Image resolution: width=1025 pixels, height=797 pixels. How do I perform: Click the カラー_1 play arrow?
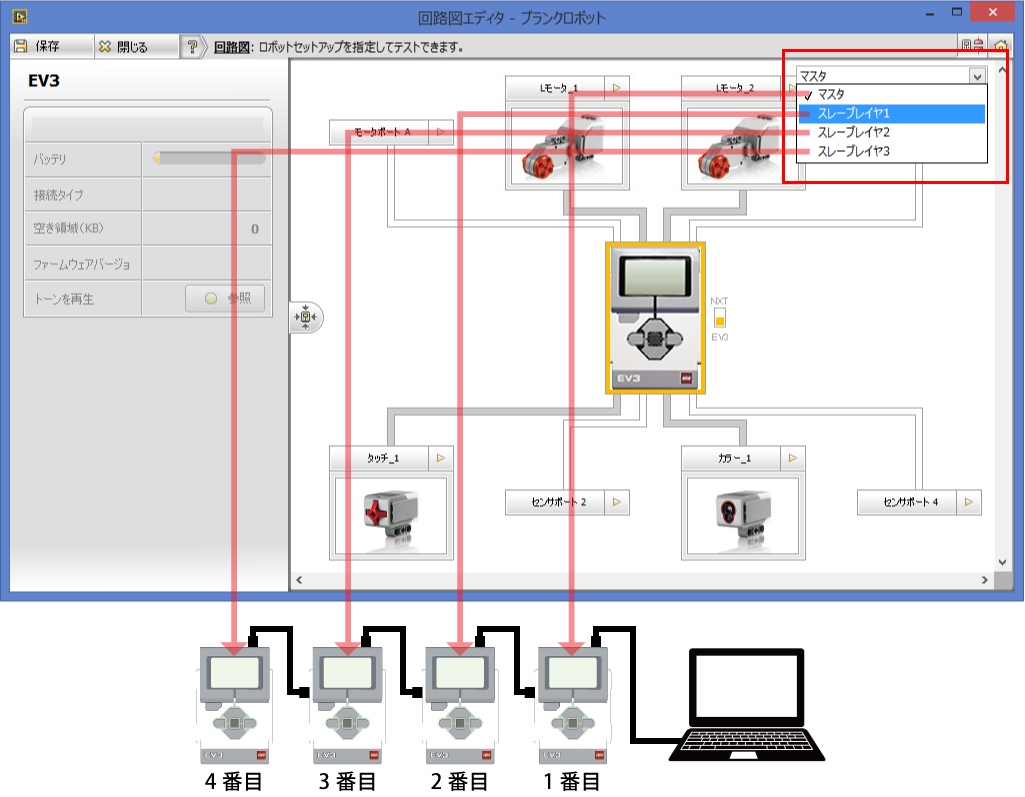[792, 458]
